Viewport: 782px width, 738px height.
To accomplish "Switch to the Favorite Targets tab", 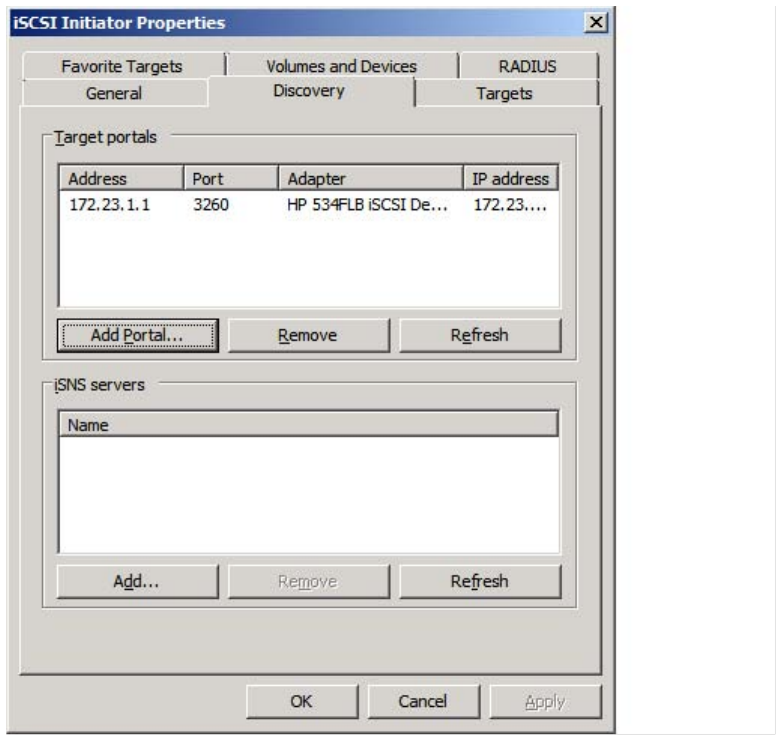I will [122, 66].
